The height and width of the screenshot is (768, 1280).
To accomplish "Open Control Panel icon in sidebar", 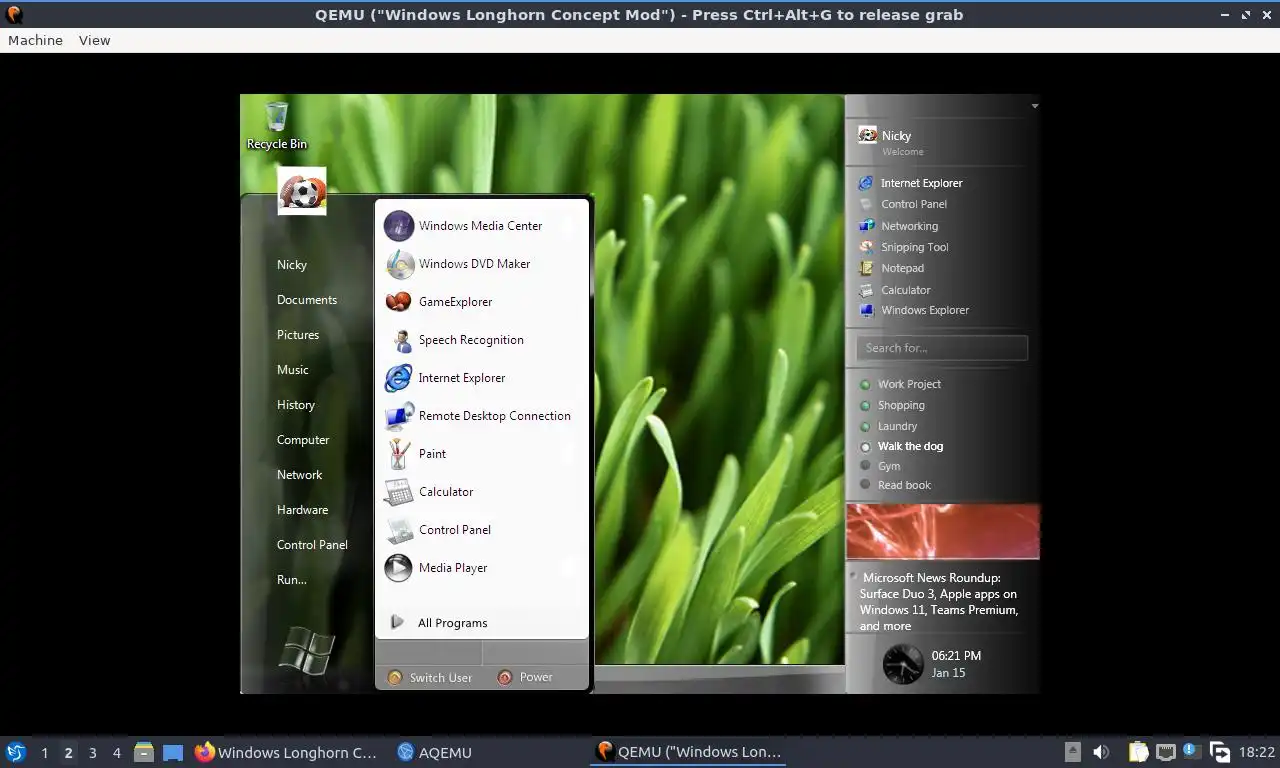I will coord(866,204).
